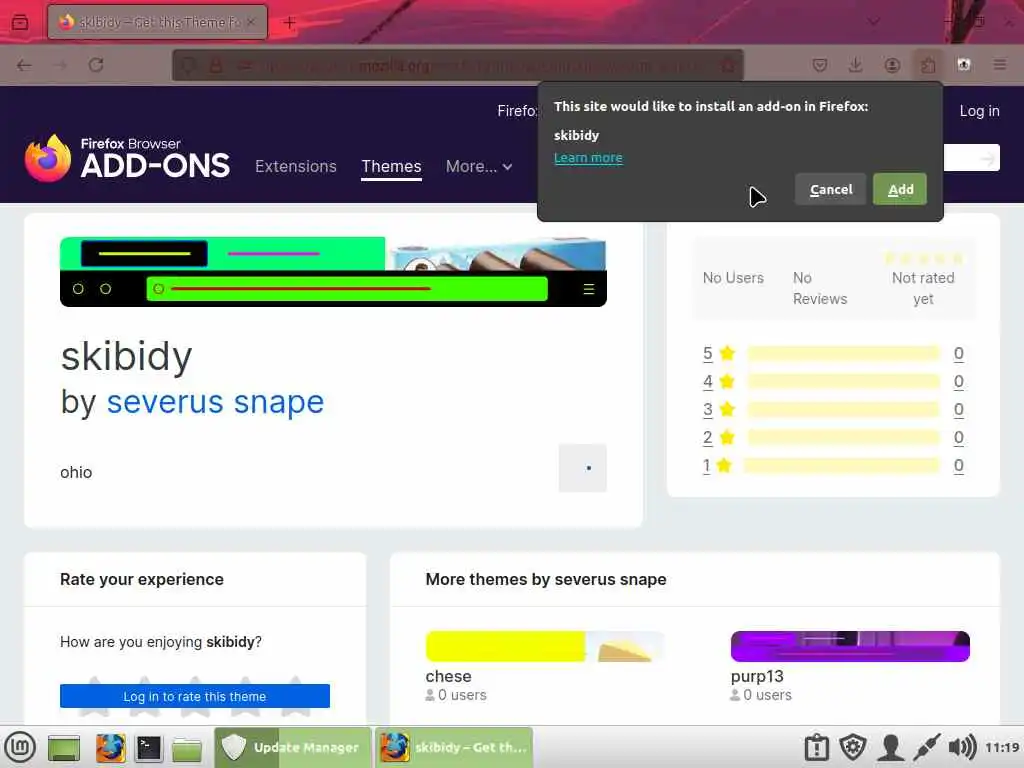Click the lock icon in address bar
Screen dimensions: 1024x768
[216, 65]
